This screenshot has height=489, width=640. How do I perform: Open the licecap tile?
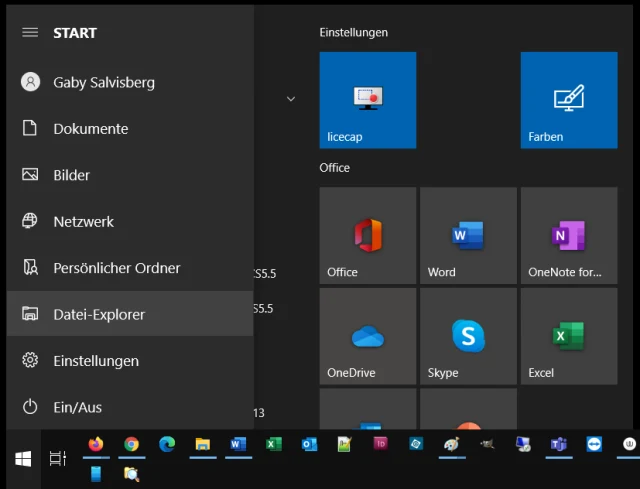pos(367,100)
